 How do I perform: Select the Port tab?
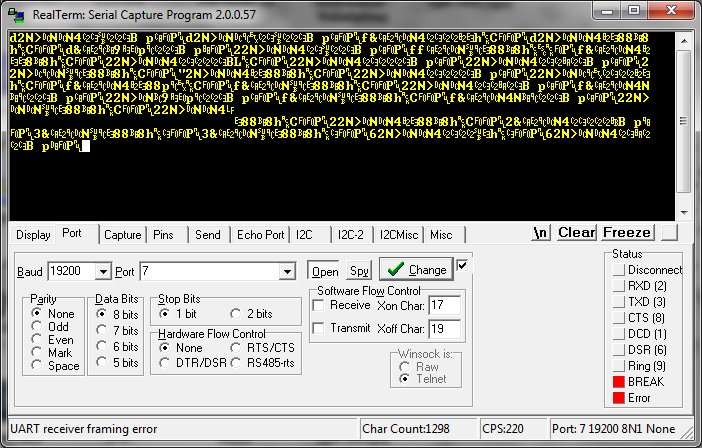[72, 234]
